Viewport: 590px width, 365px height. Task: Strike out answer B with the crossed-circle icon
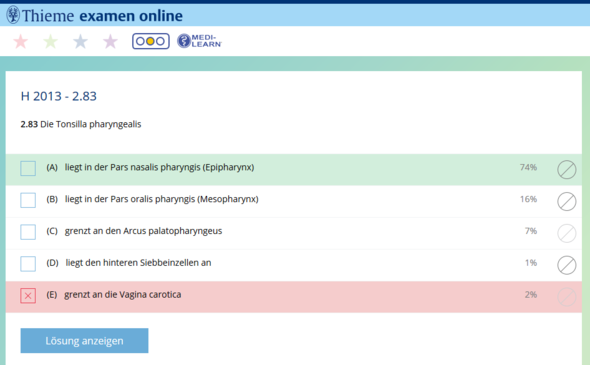pyautogui.click(x=567, y=202)
